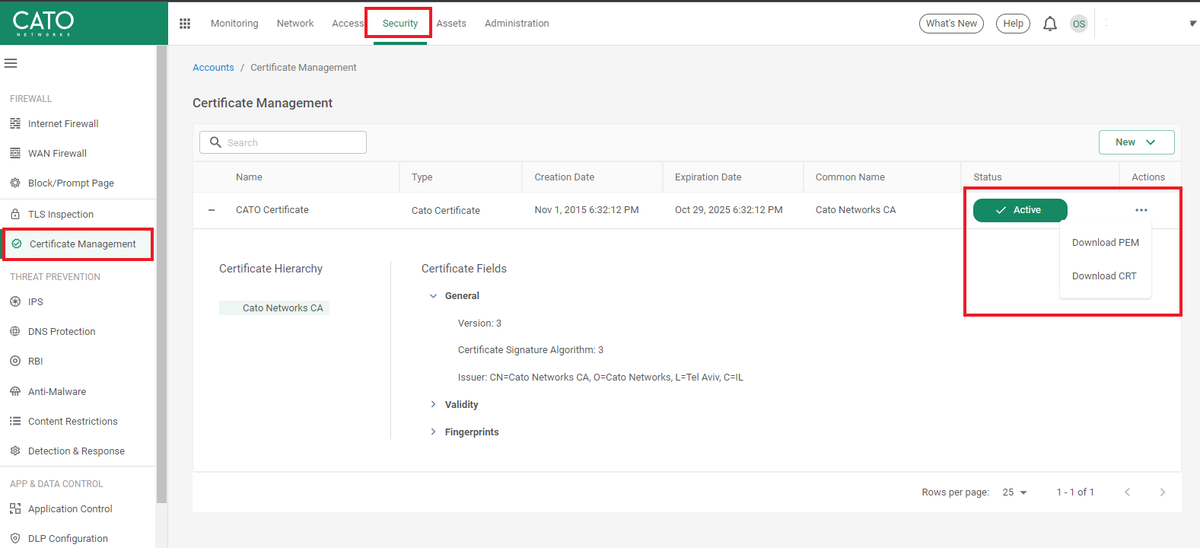The image size is (1200, 548).
Task: Click the Nov 1, 2015 creation date
Action: [587, 210]
